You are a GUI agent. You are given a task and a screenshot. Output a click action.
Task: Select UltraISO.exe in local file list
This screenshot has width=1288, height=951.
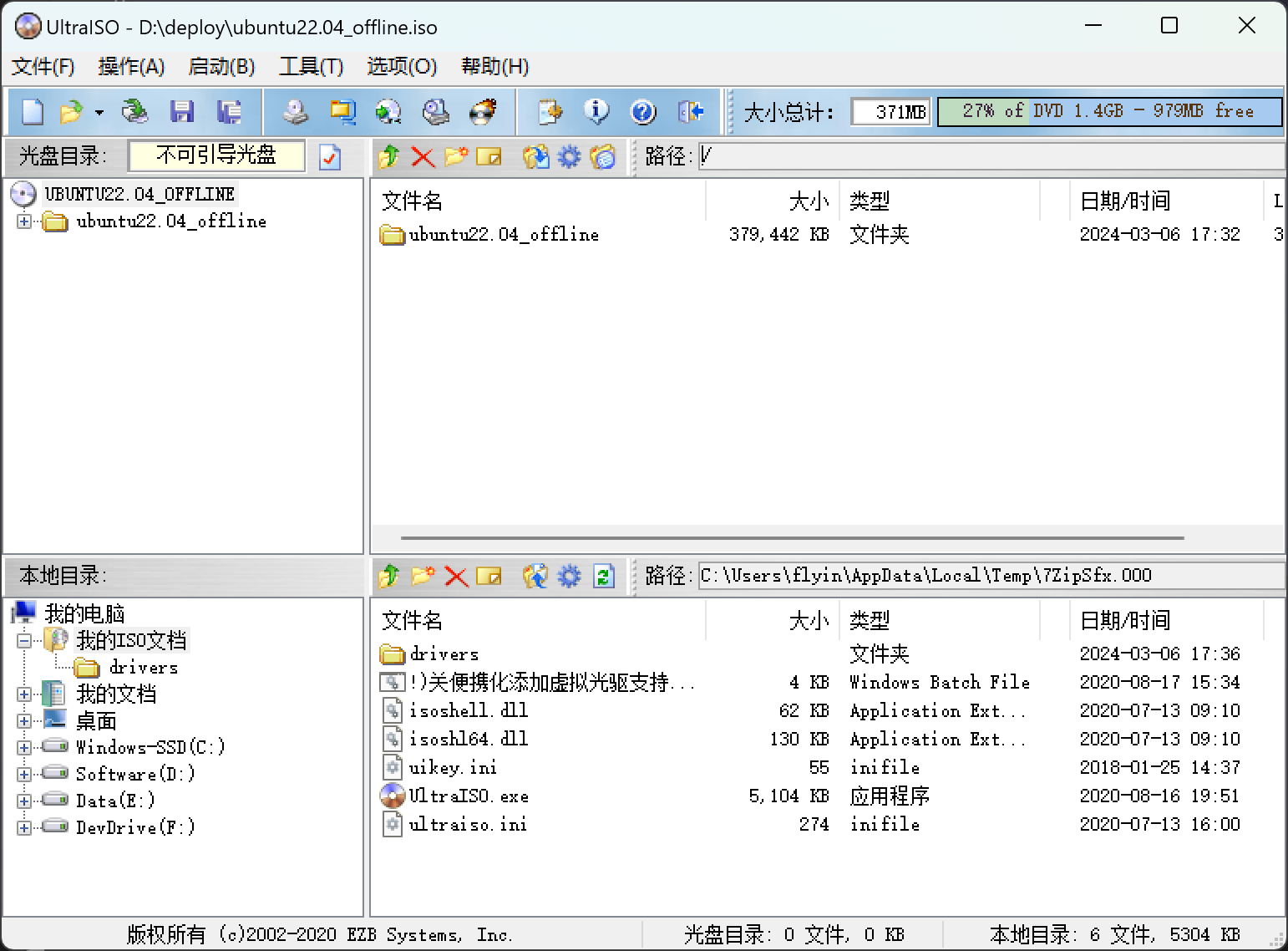469,796
